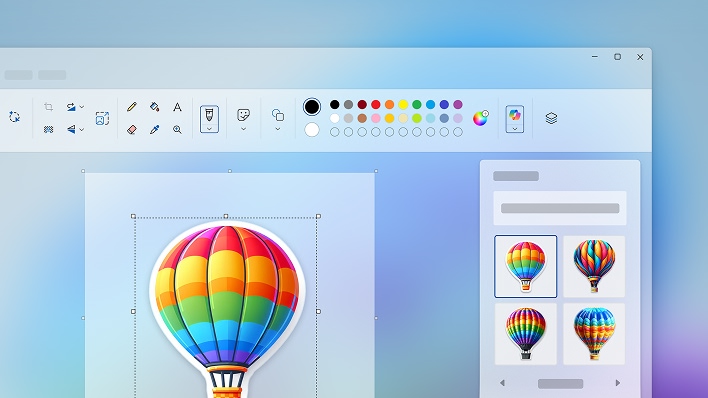Select the Magnifier zoom tool
Viewport: 708px width, 398px height.
pos(177,130)
